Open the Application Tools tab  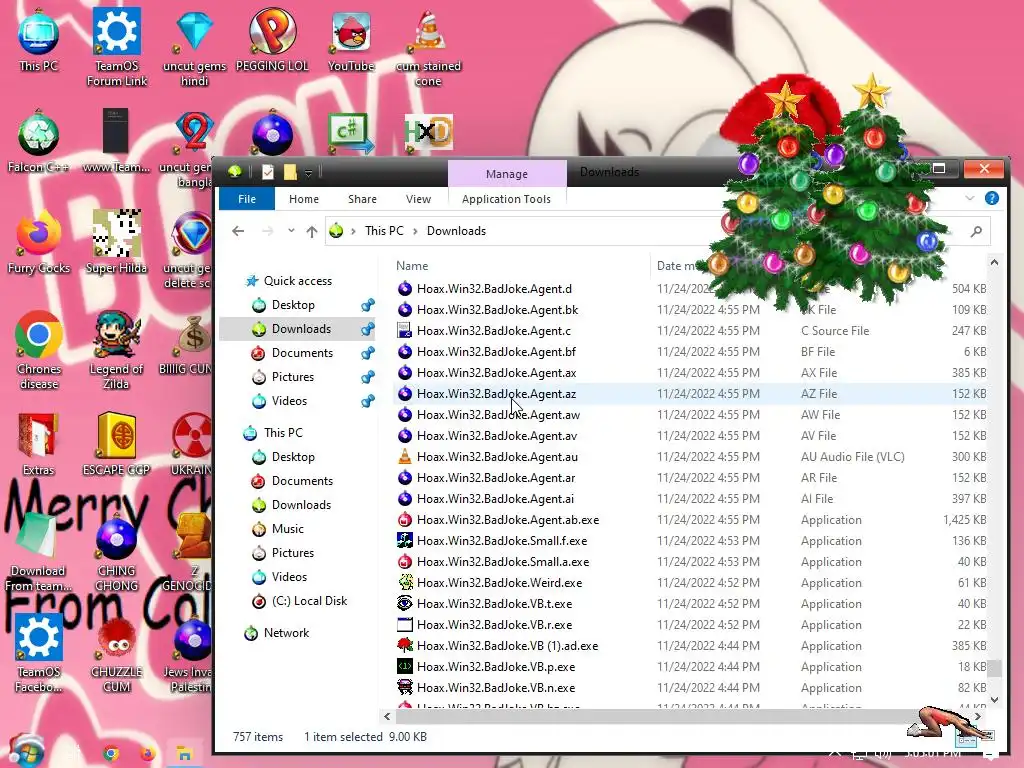click(x=506, y=199)
